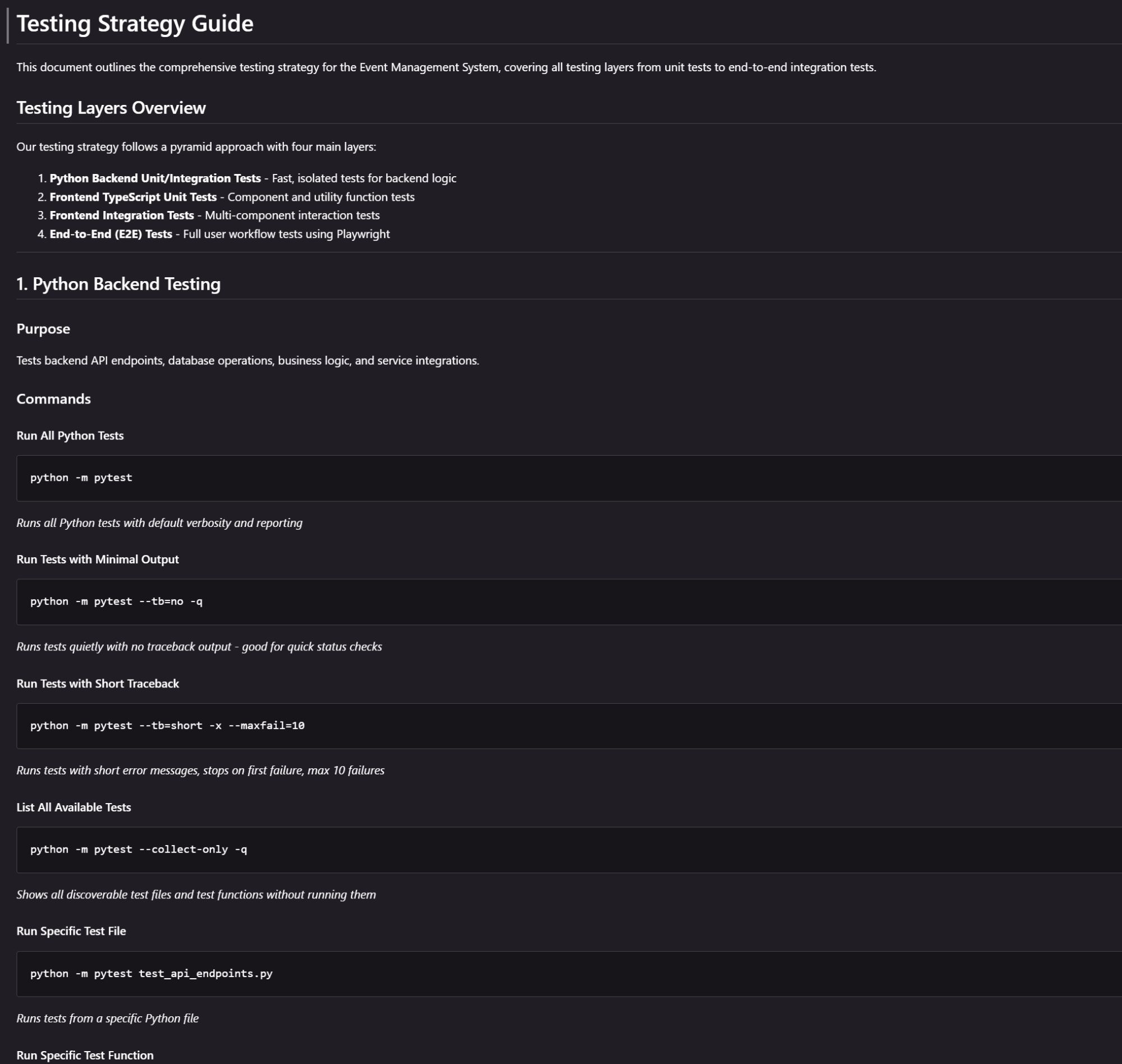Click the Testing Strategy Guide main heading
This screenshot has width=1122, height=1064.
pos(135,24)
